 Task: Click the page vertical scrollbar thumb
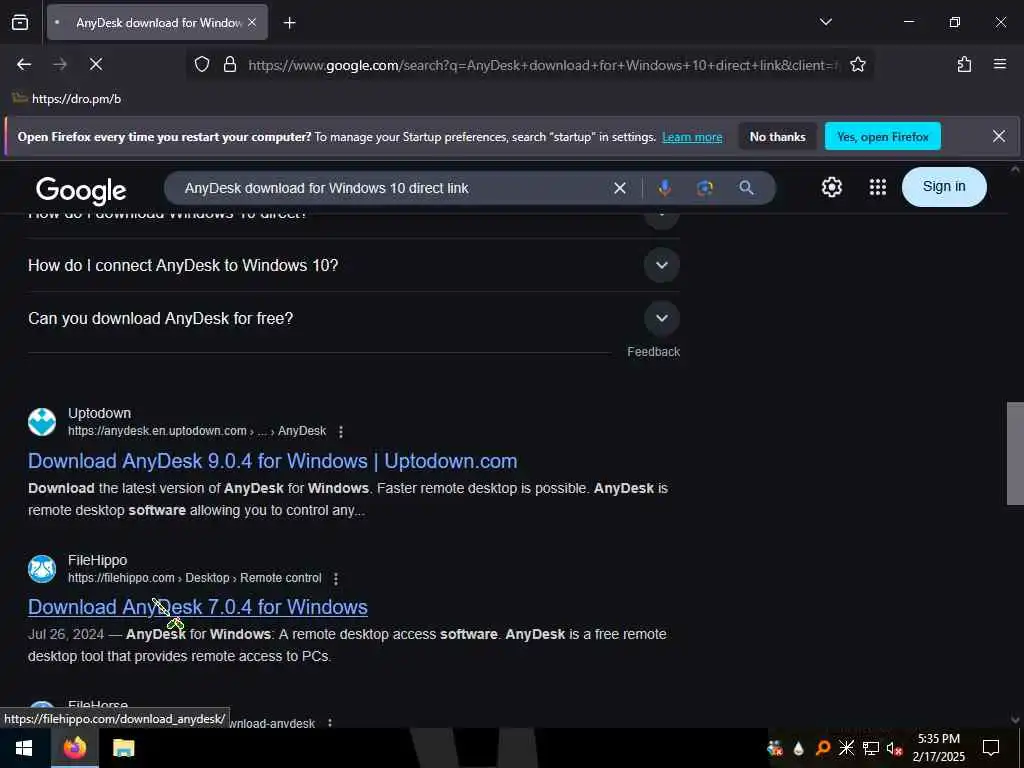(x=1015, y=453)
